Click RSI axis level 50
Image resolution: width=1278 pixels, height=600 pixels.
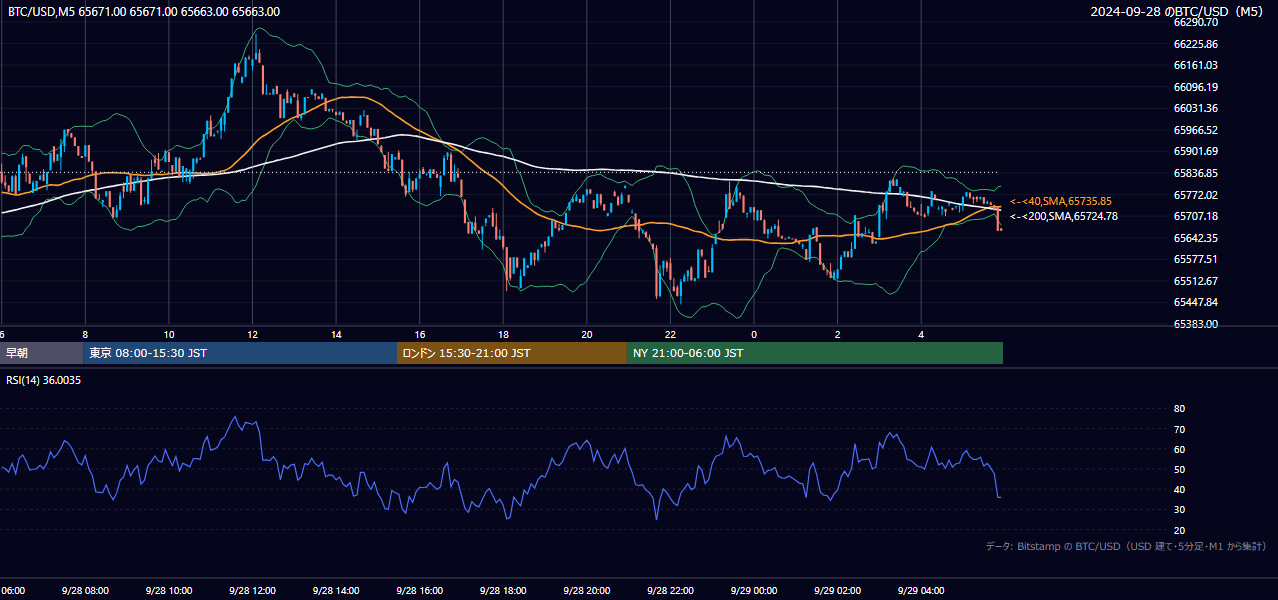coord(1179,469)
